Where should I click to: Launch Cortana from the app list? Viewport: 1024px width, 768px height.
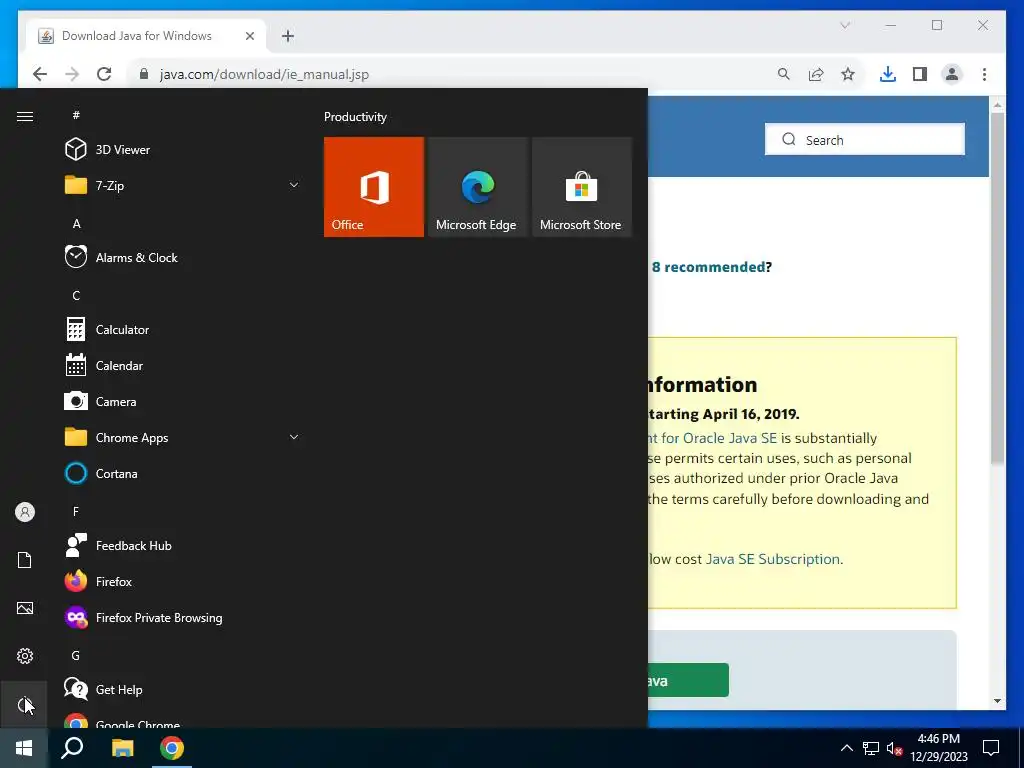pyautogui.click(x=183, y=473)
